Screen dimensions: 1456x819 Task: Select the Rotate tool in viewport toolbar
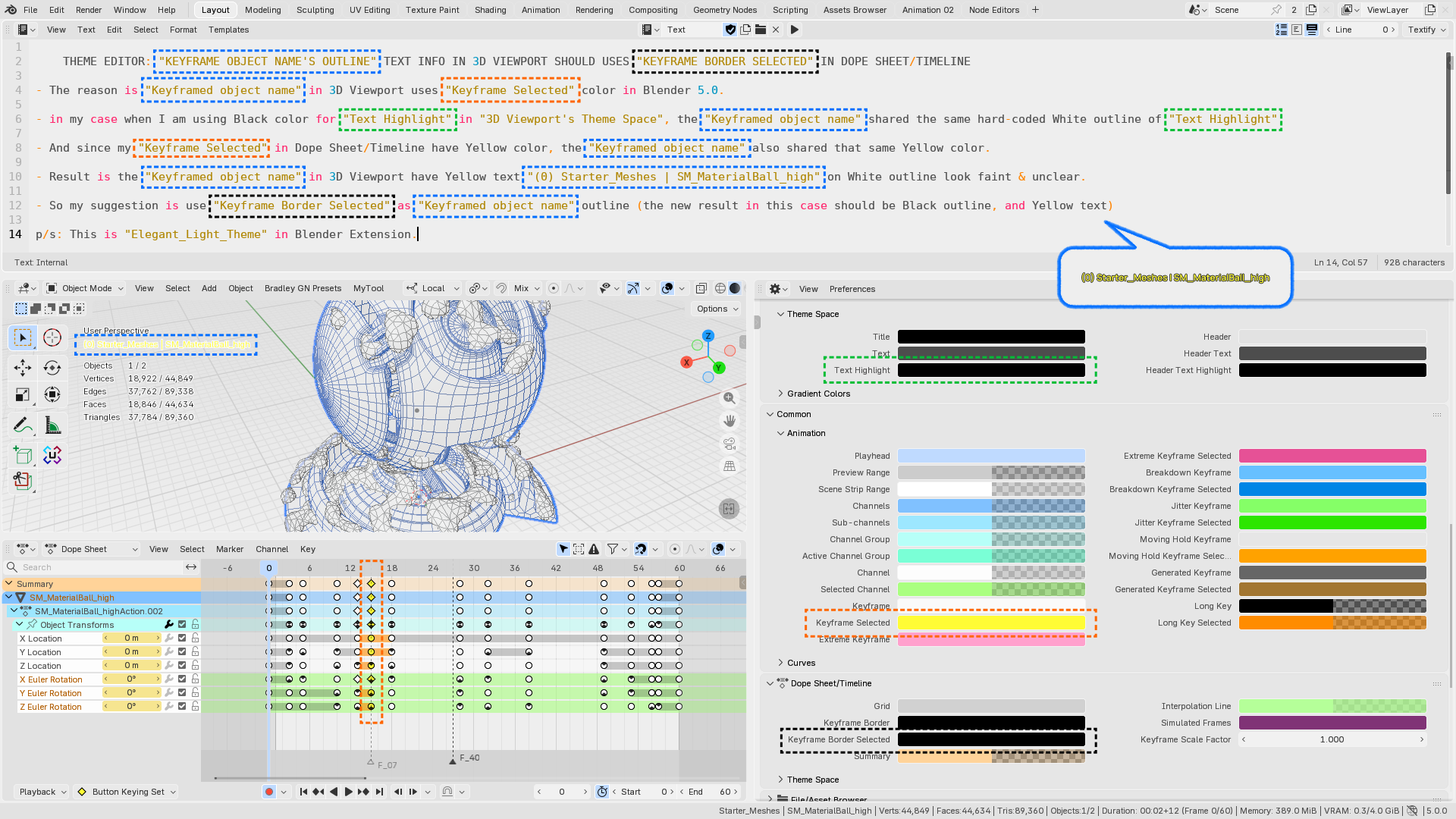52,368
